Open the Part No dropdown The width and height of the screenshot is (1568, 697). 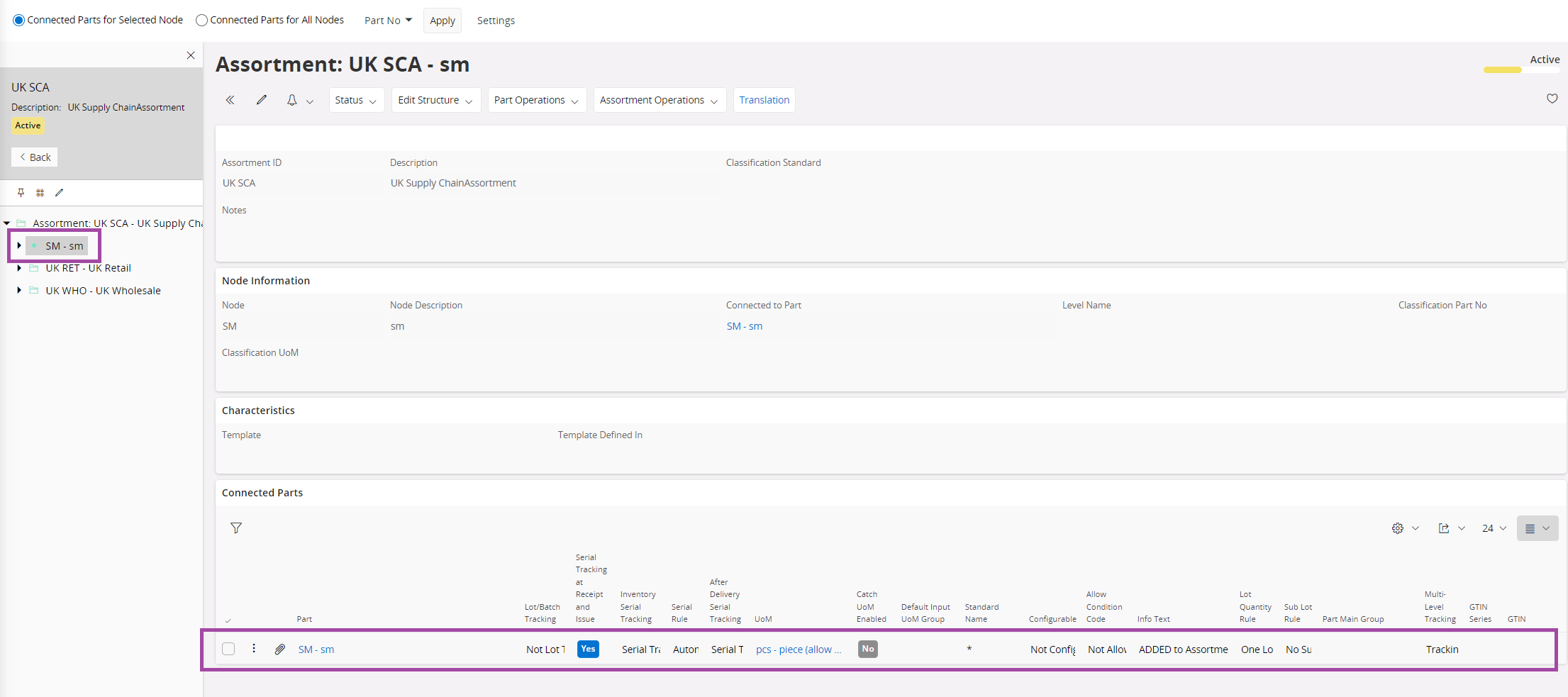(388, 21)
